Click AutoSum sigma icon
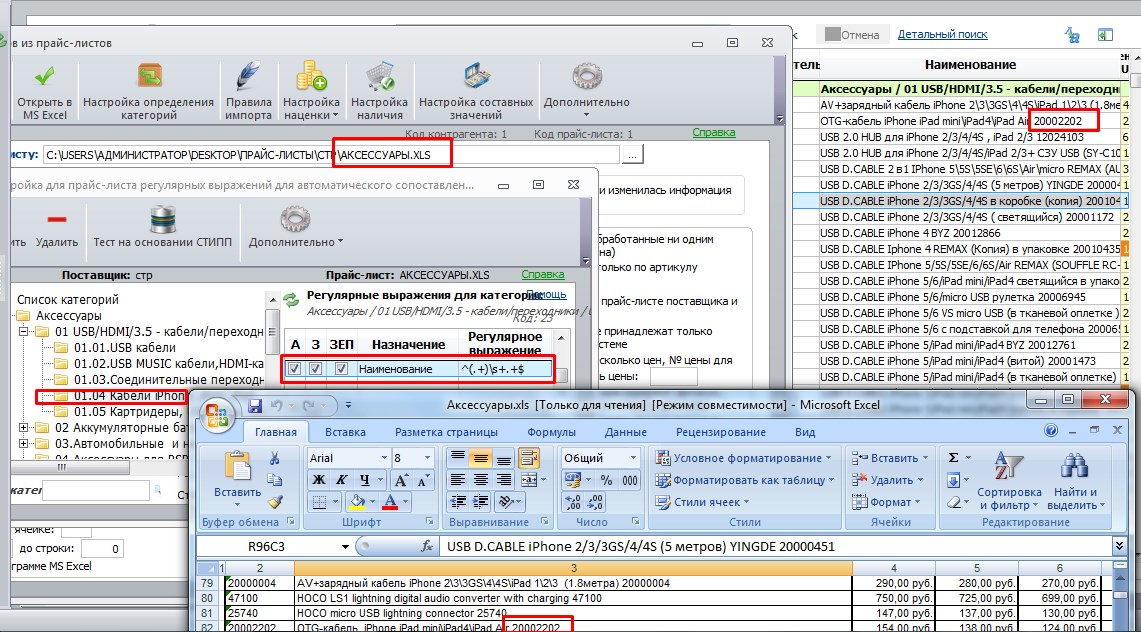This screenshot has width=1141, height=632. (x=953, y=457)
